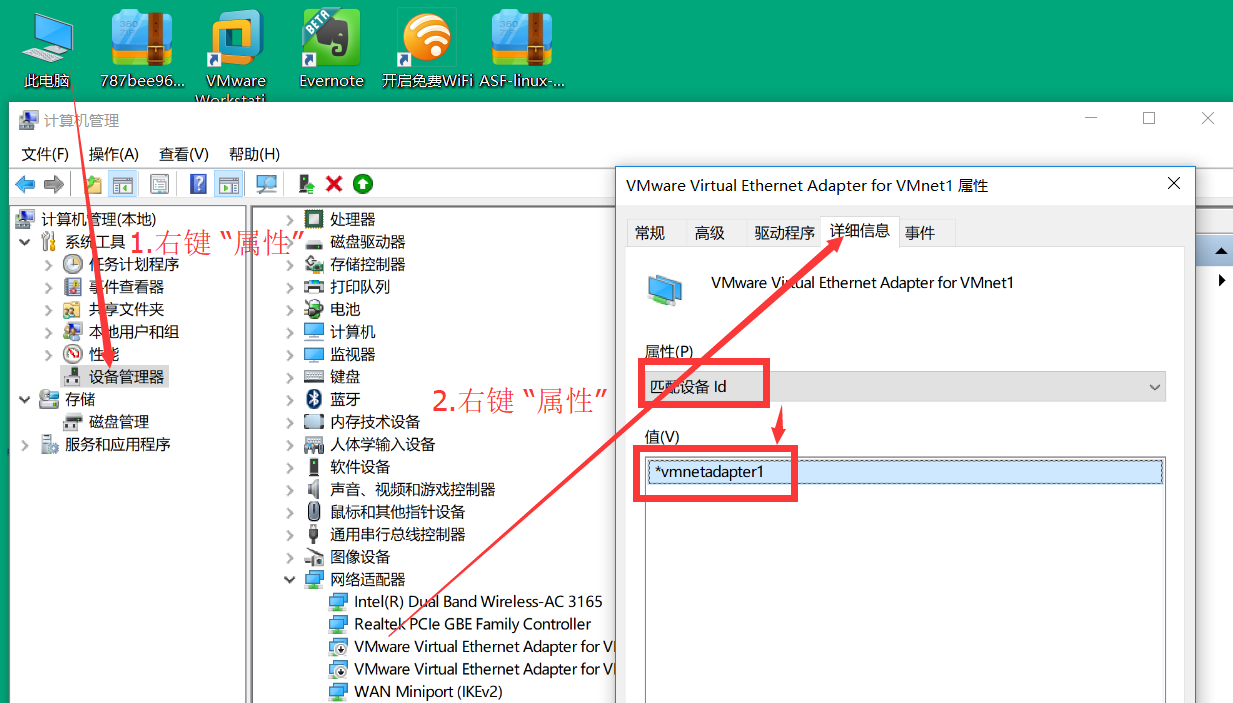
Task: Open the 属性(P) property dropdown
Action: [x=903, y=386]
